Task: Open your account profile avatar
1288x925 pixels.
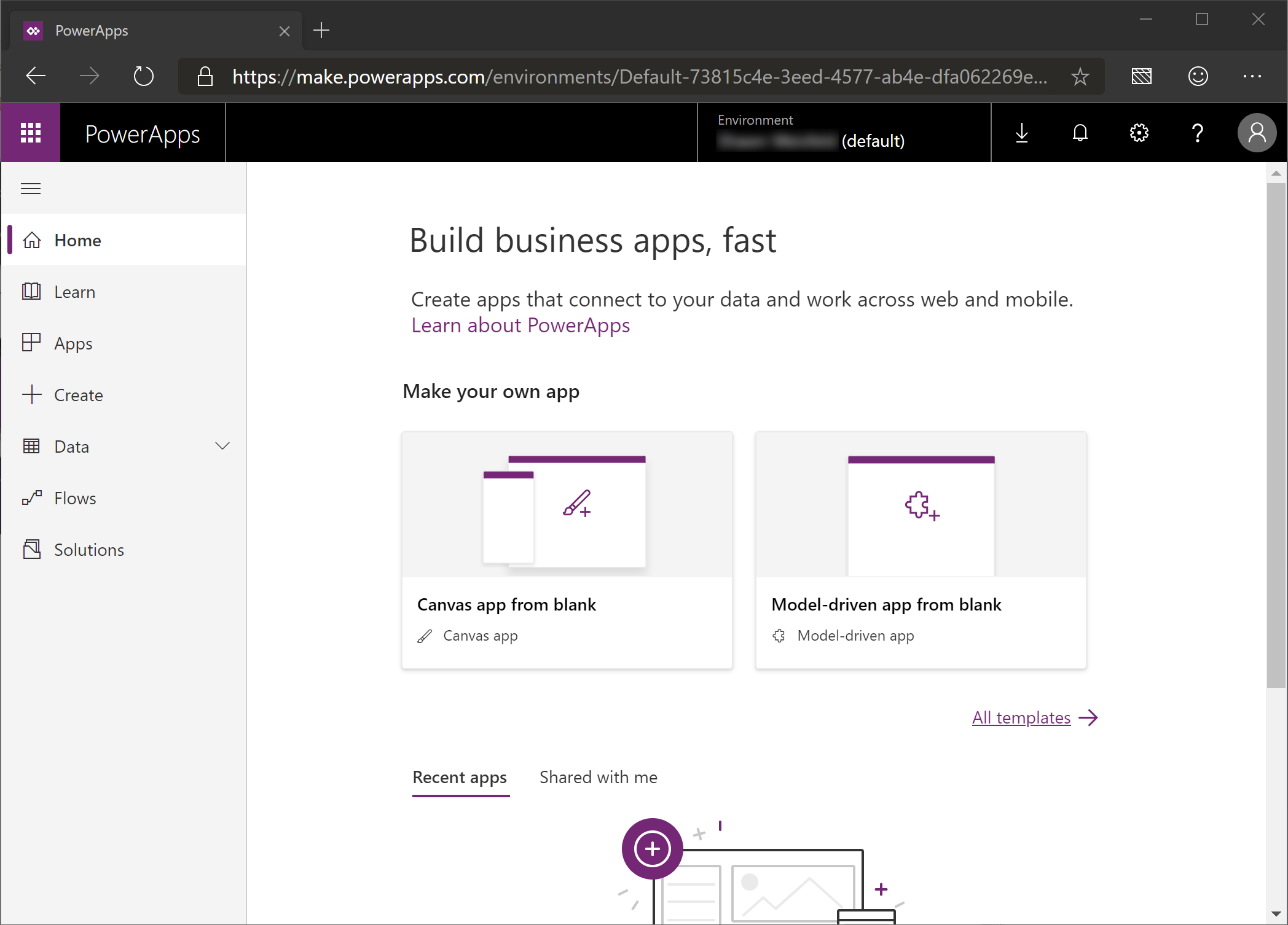Action: tap(1256, 133)
